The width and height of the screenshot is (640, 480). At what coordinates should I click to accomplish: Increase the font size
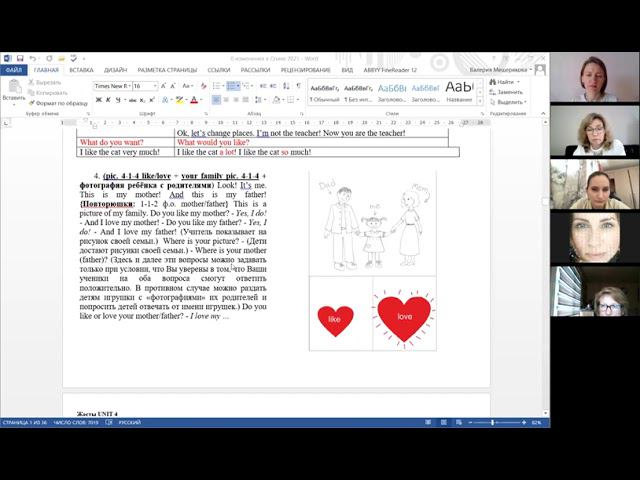[163, 86]
